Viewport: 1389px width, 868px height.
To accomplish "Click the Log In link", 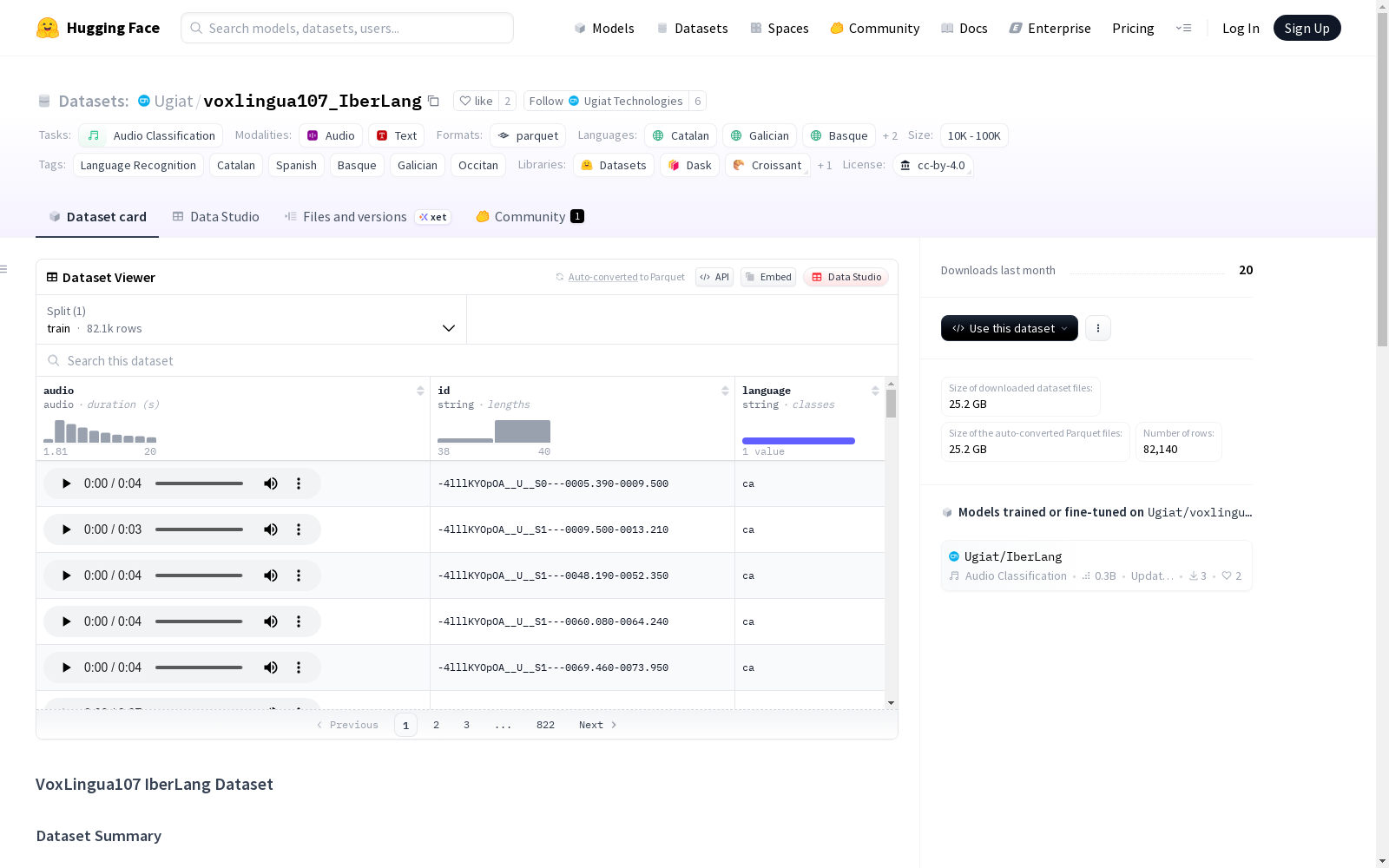I will (x=1241, y=28).
